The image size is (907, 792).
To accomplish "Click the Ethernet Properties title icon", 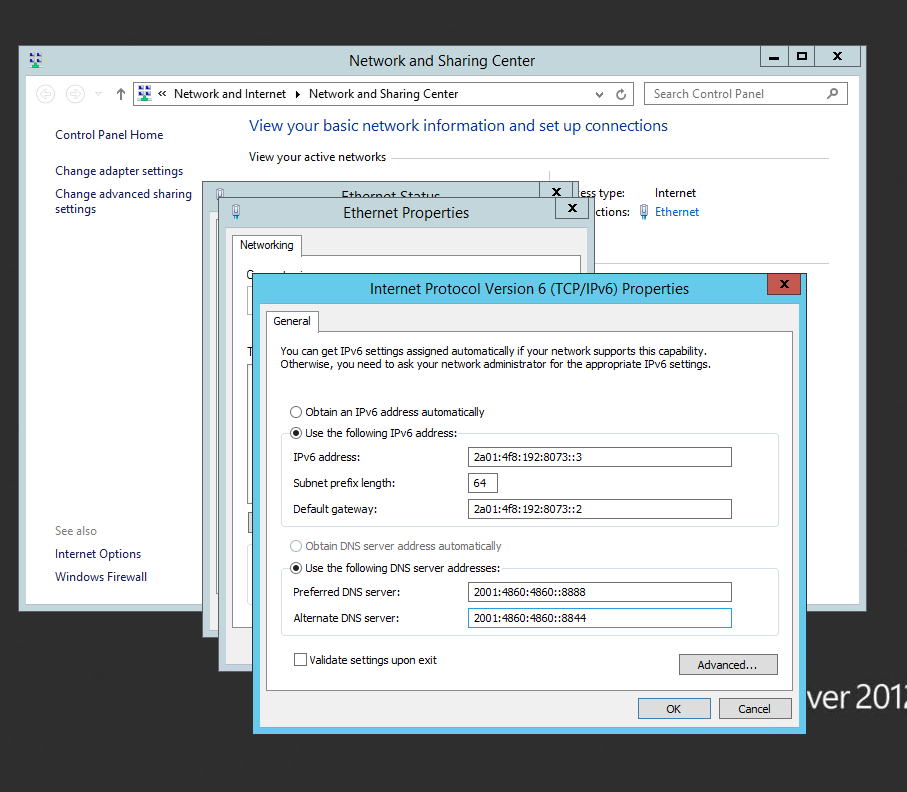I will click(x=236, y=211).
